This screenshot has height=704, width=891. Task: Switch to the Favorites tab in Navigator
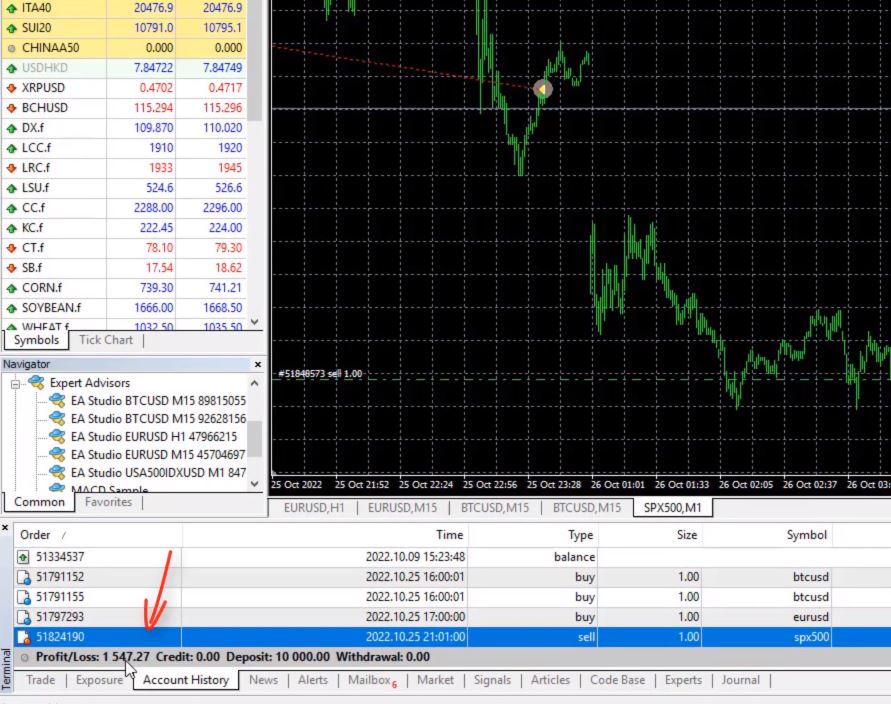(108, 502)
